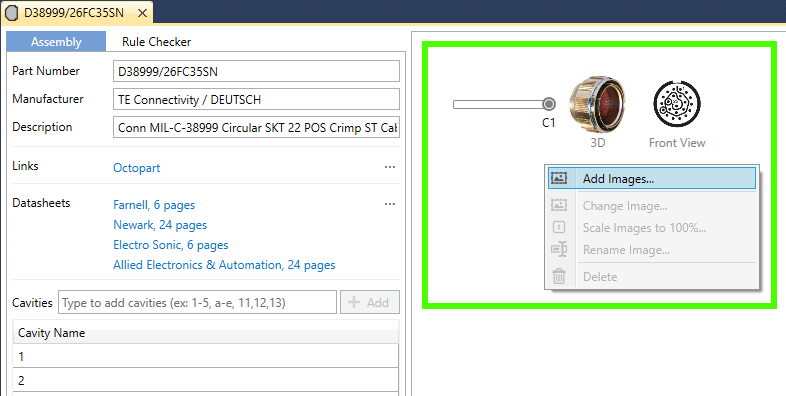This screenshot has height=396, width=786.
Task: Click the Add cavities button
Action: pyautogui.click(x=370, y=302)
